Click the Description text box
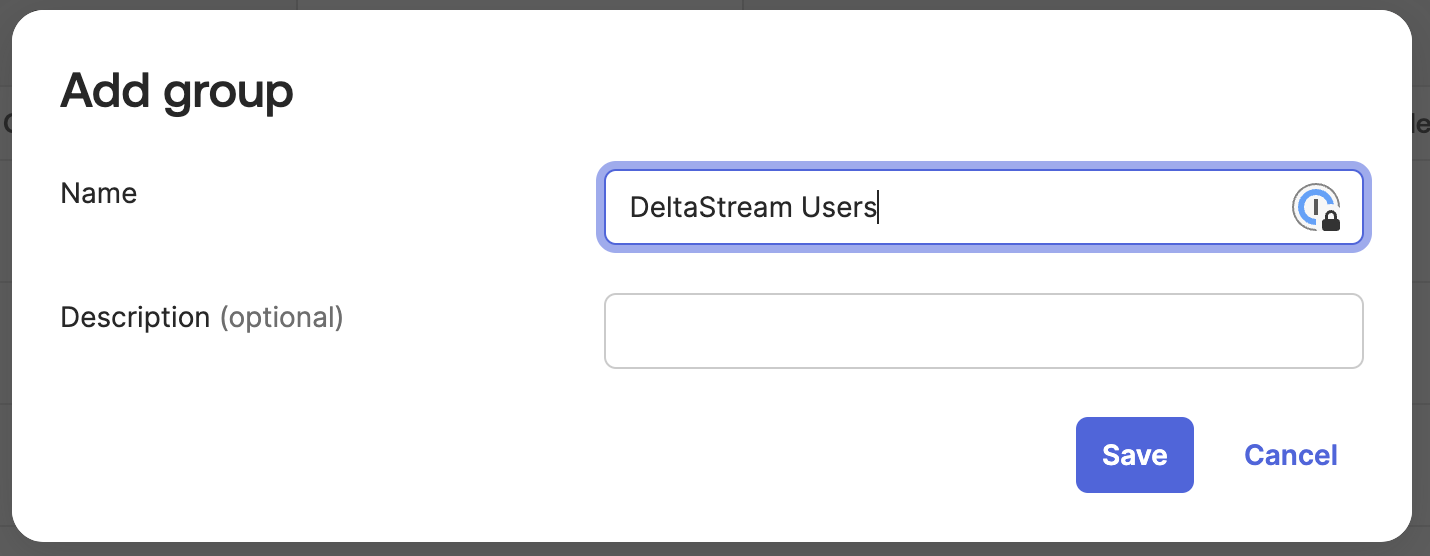This screenshot has height=556, width=1430. click(x=983, y=331)
